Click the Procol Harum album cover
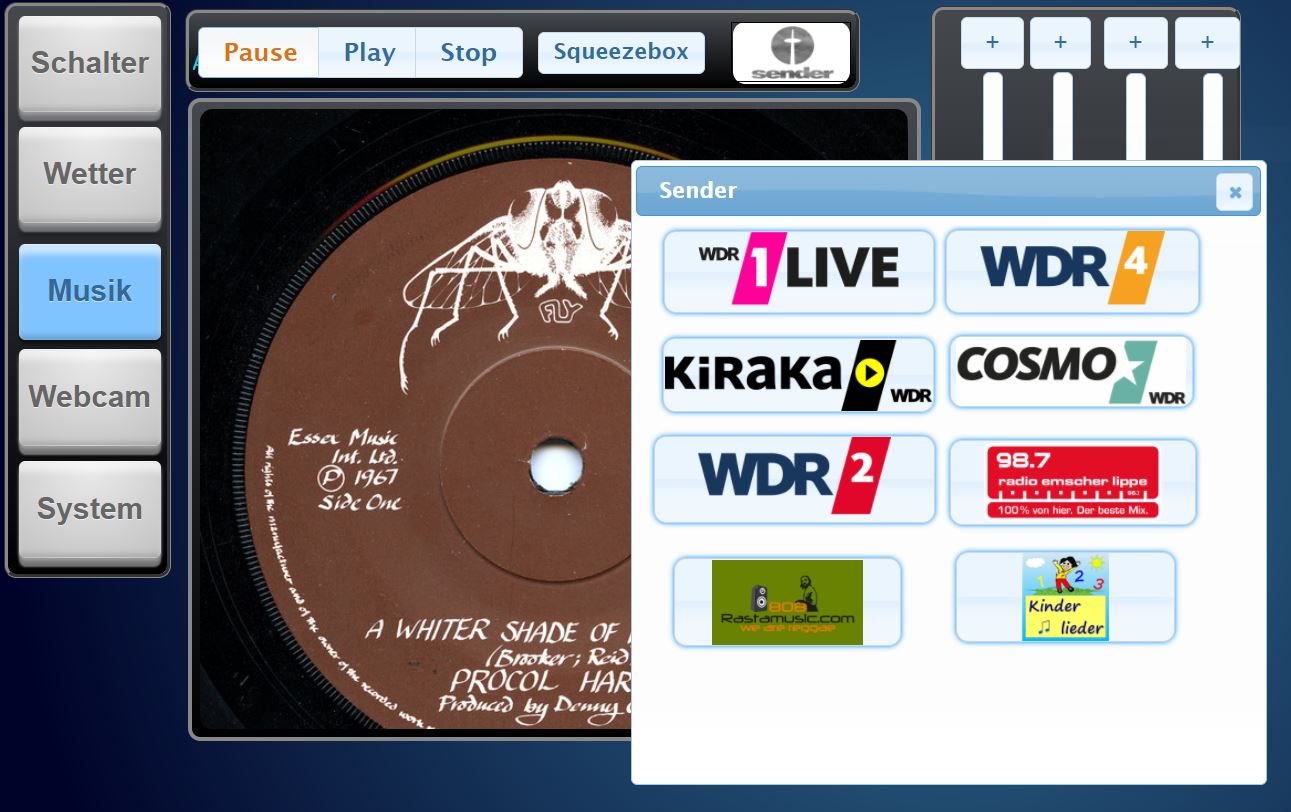Viewport: 1291px width, 812px height. 415,419
